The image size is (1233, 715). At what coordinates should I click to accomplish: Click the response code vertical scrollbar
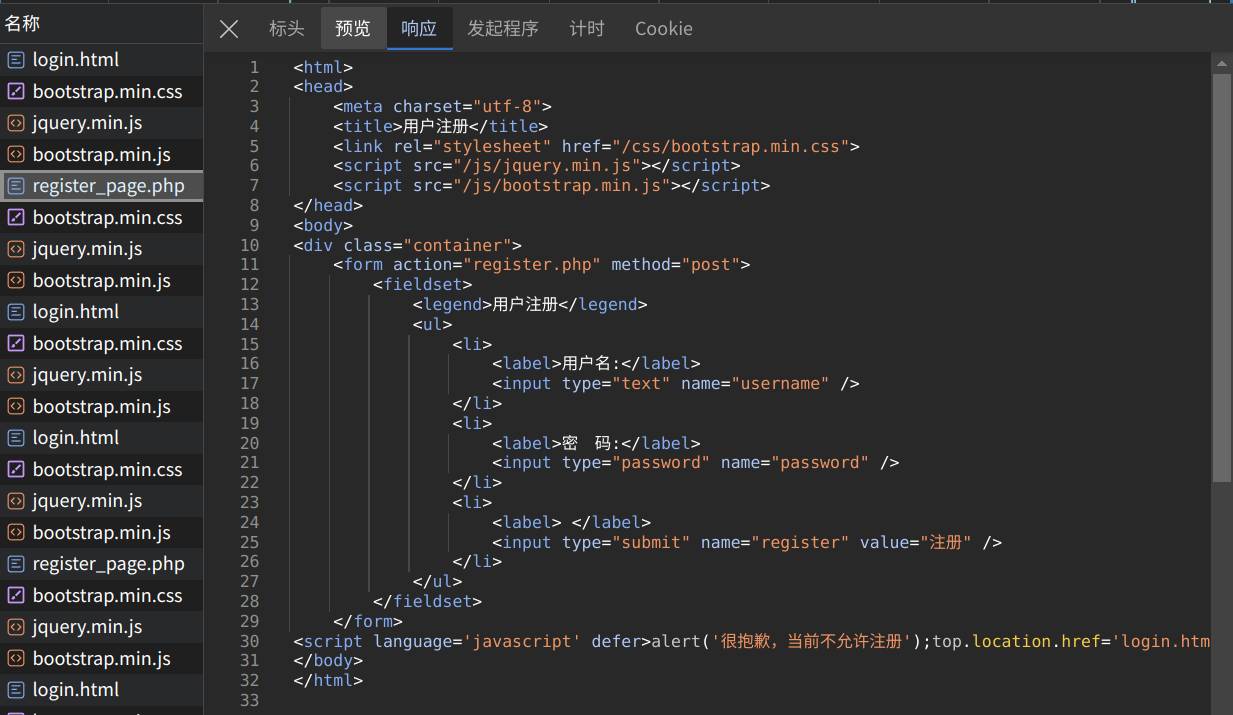pos(1221,270)
